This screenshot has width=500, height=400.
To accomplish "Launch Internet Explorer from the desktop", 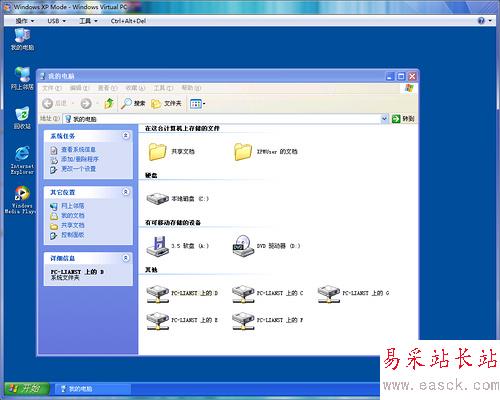I will click(x=22, y=160).
